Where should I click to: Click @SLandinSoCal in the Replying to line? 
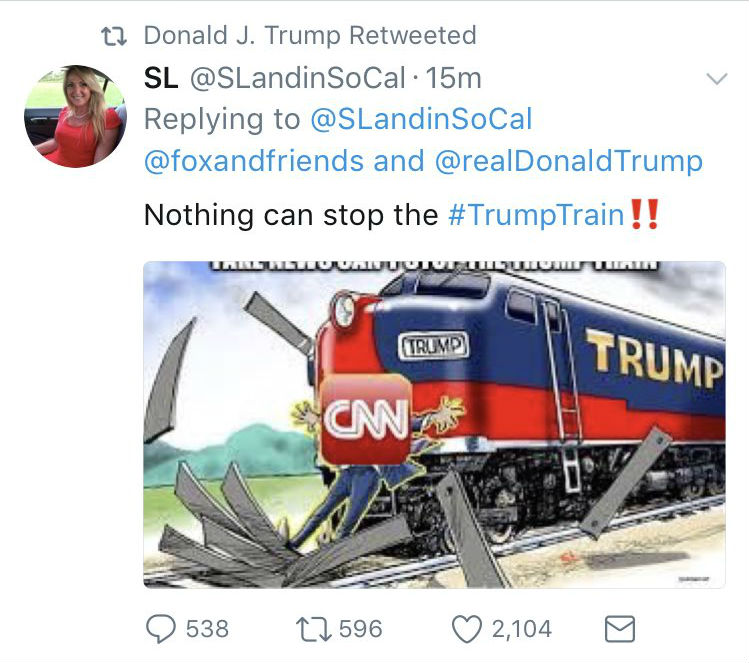(421, 119)
